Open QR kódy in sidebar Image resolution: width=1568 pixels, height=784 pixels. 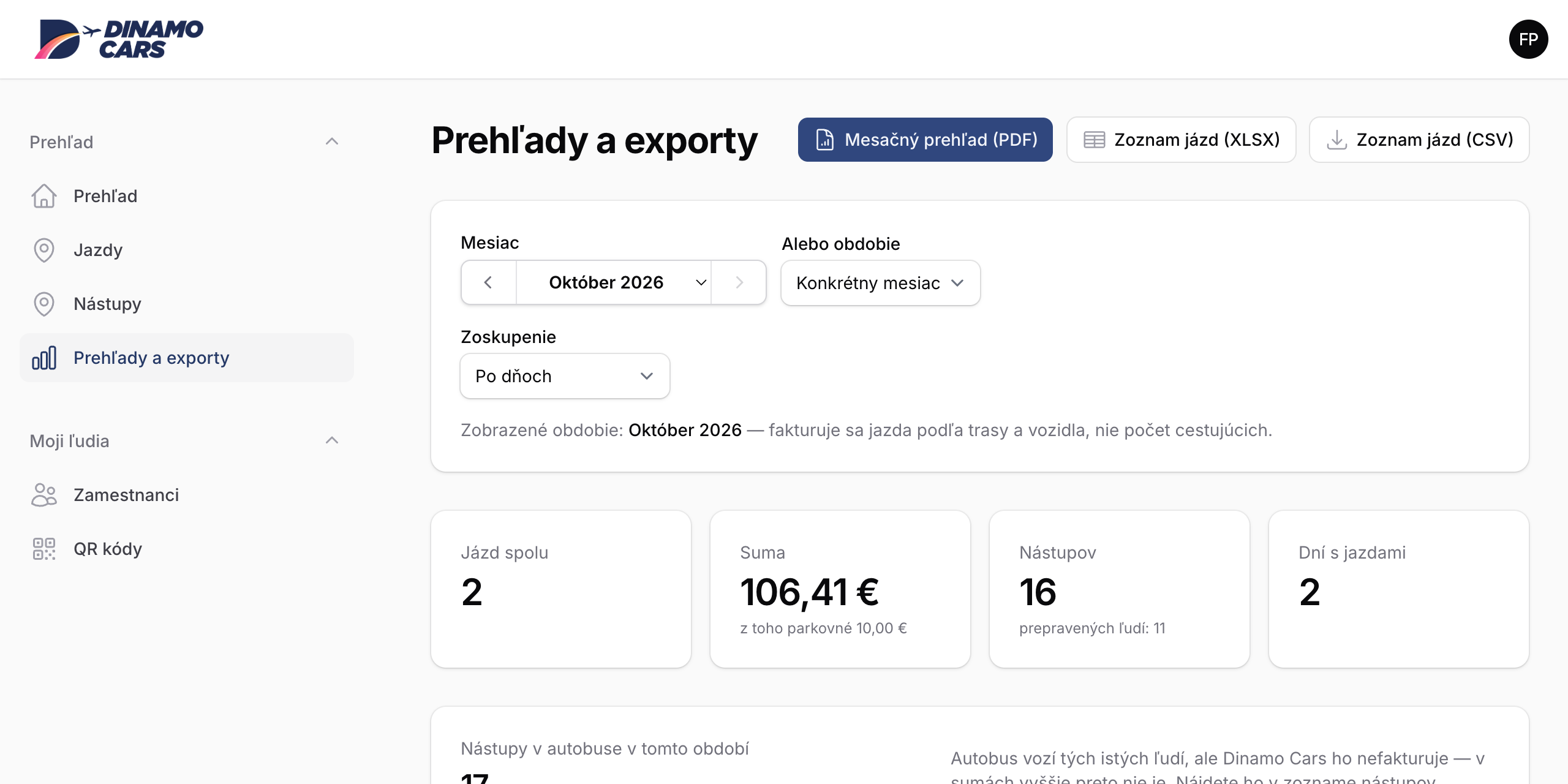pyautogui.click(x=187, y=549)
